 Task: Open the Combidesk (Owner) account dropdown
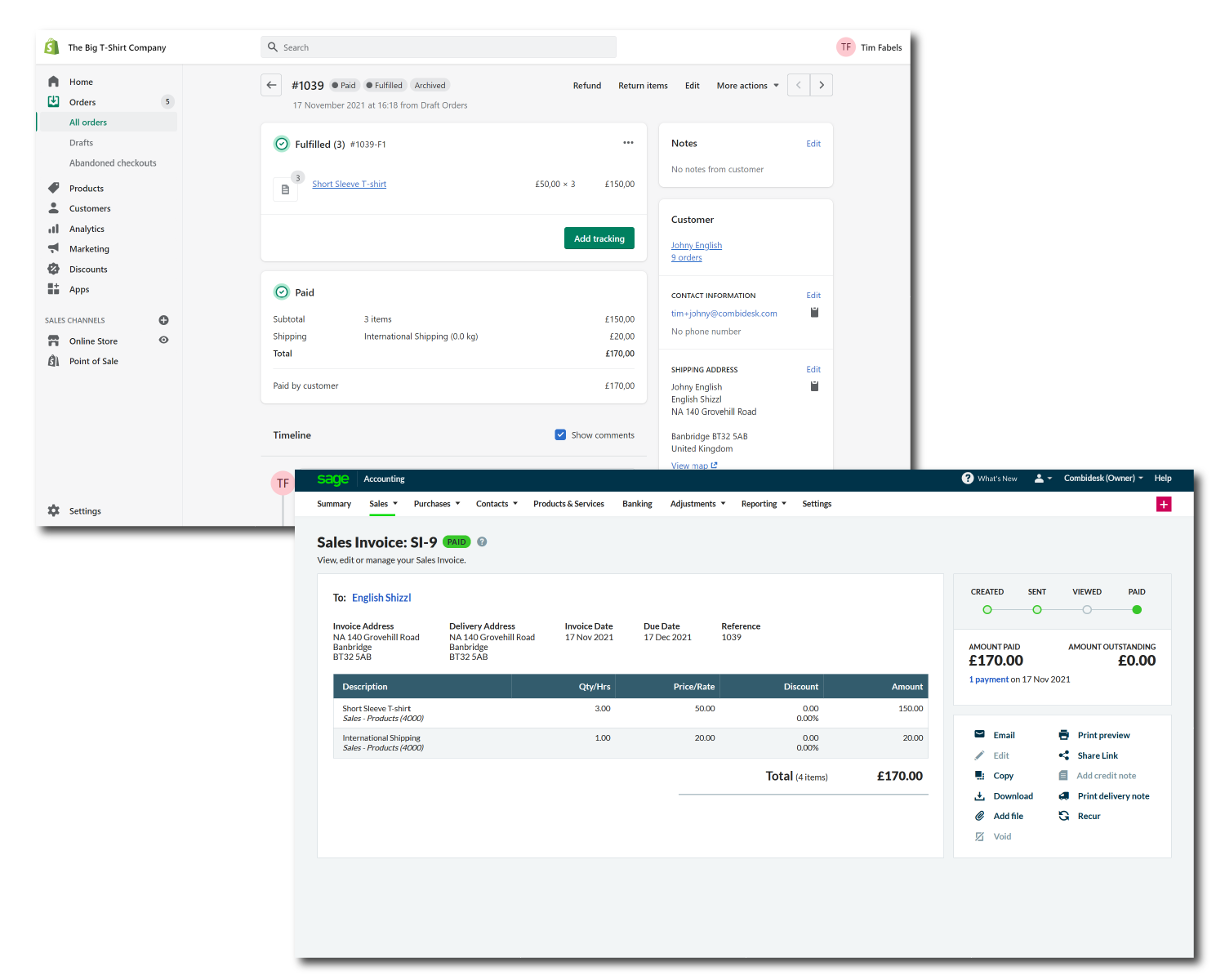point(1102,479)
